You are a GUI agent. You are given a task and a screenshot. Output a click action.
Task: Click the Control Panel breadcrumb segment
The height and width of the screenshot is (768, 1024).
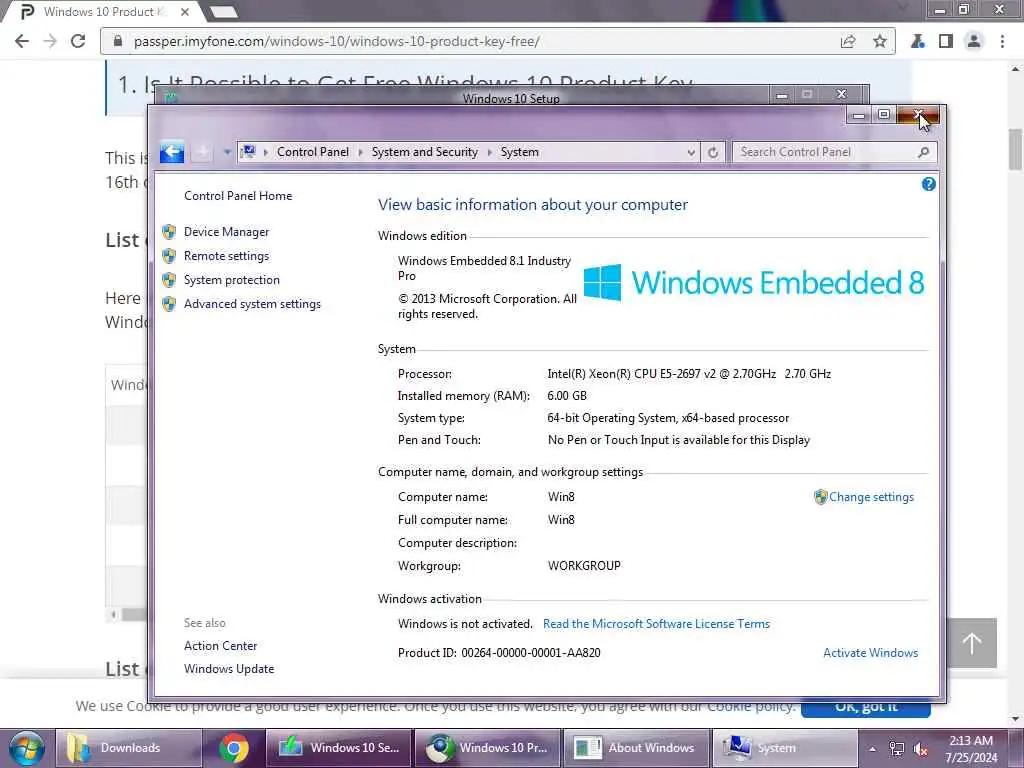[313, 152]
